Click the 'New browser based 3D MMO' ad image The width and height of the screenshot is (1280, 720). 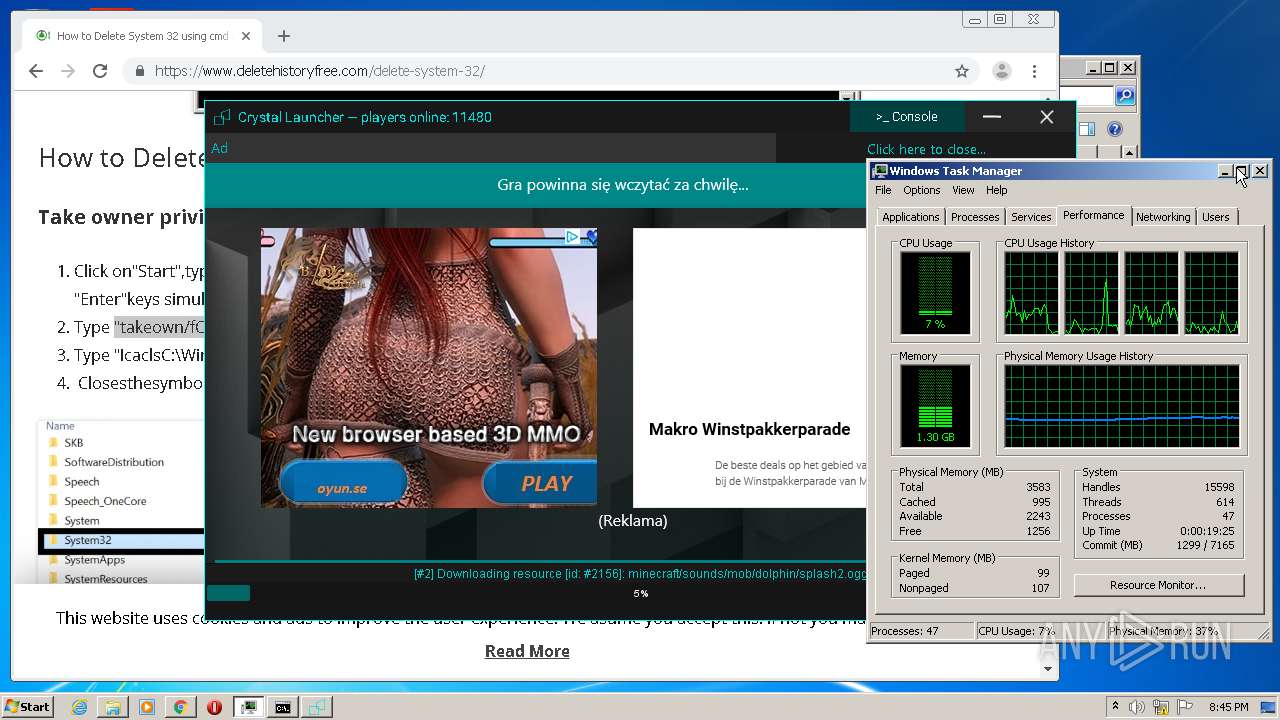(x=429, y=368)
